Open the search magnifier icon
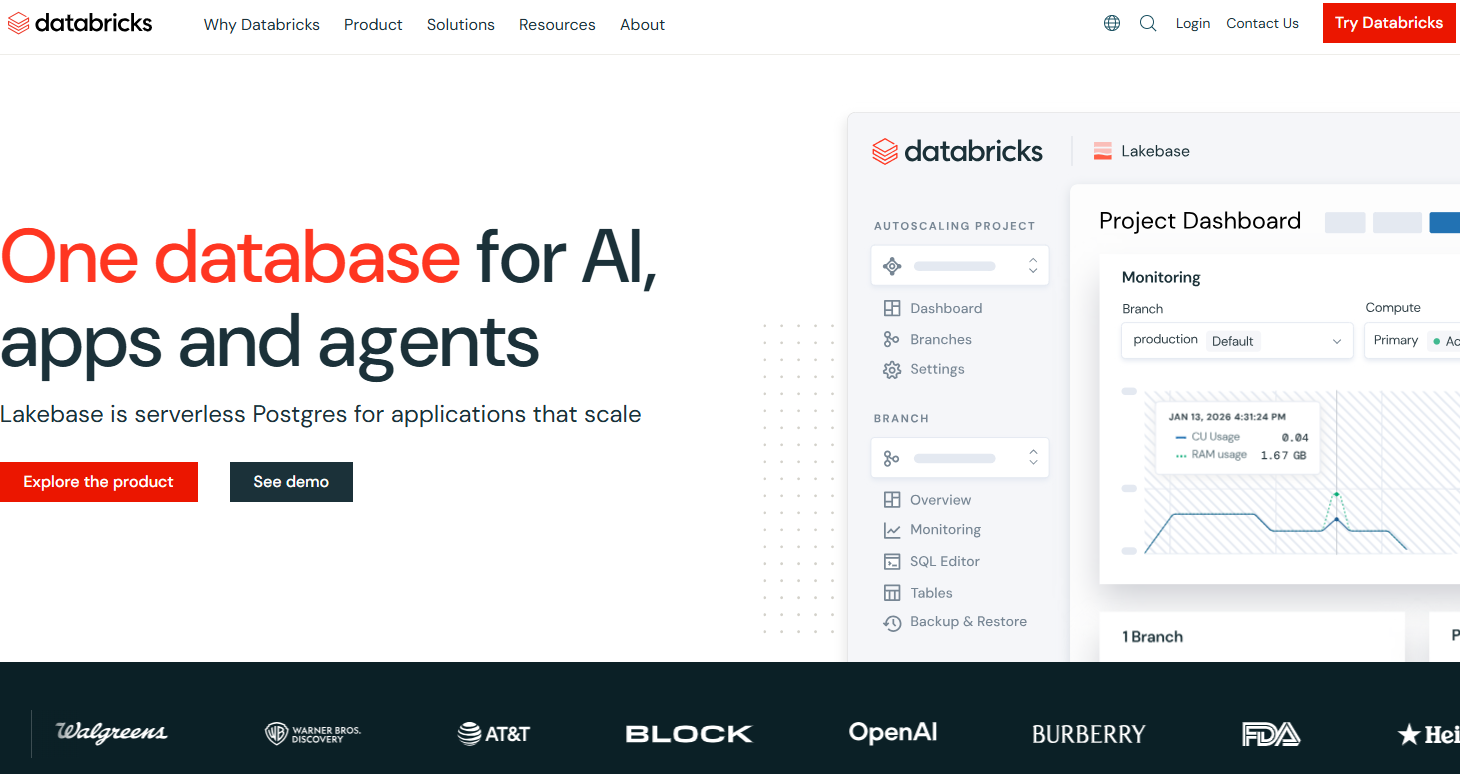Image resolution: width=1460 pixels, height=774 pixels. (x=1148, y=23)
